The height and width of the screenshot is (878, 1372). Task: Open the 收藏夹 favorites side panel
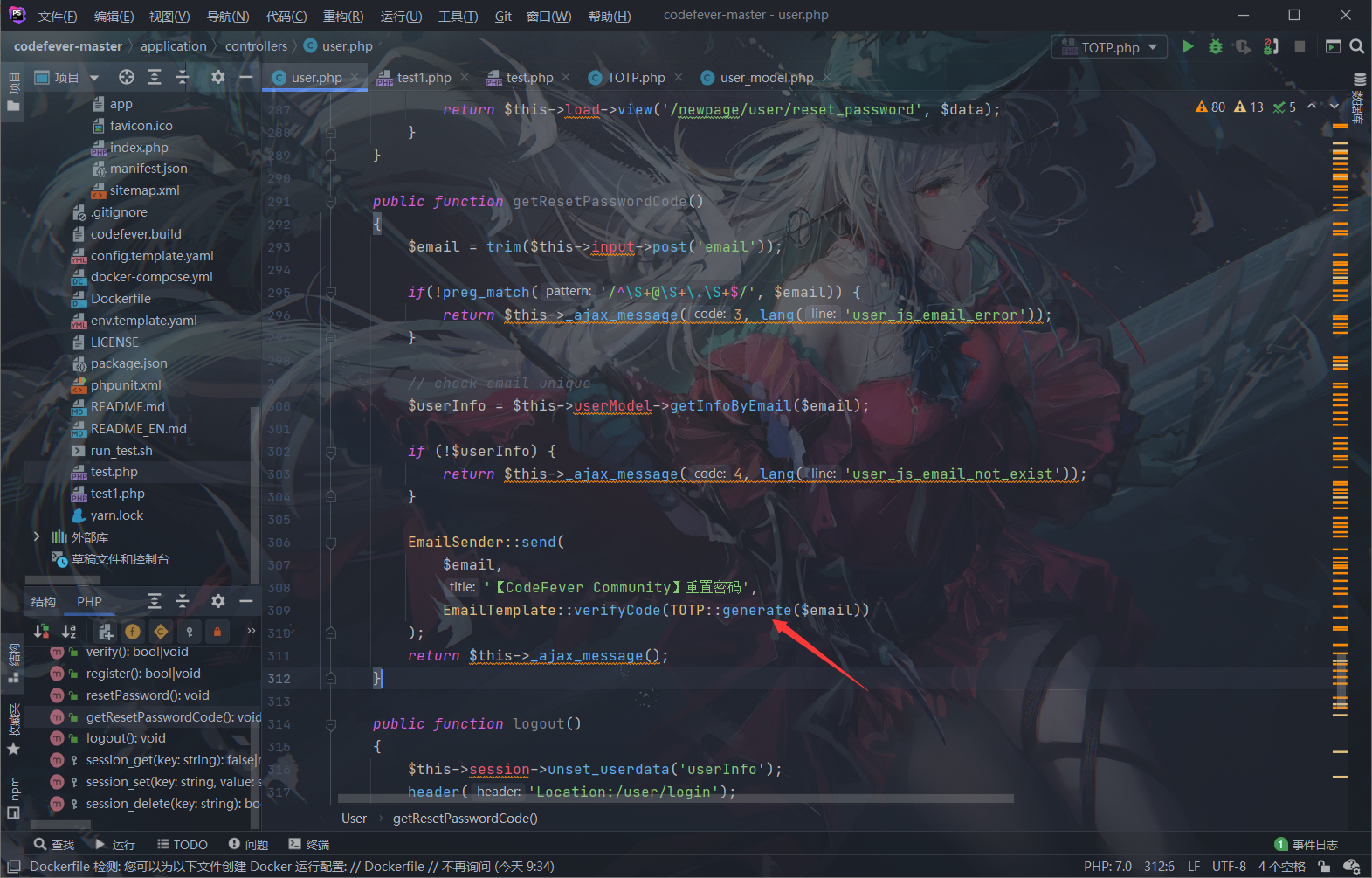pos(13,729)
